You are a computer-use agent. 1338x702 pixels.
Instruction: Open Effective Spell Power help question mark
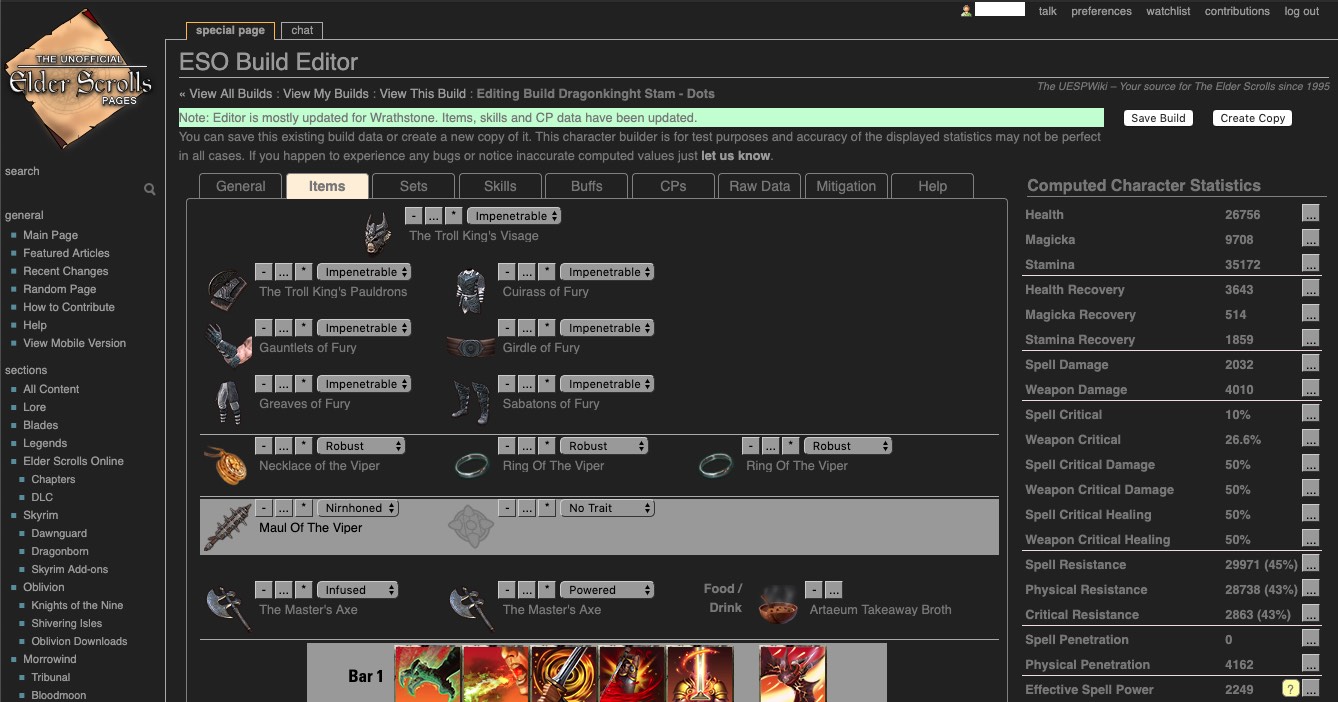coord(1291,689)
